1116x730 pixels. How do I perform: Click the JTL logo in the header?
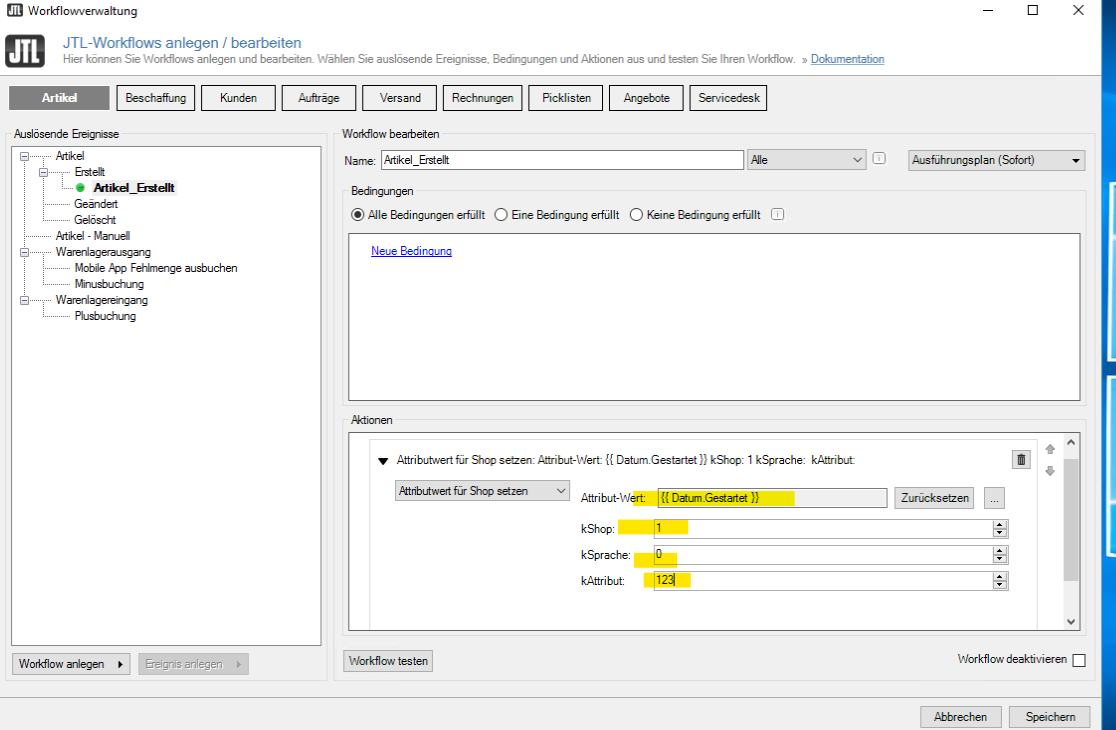25,51
